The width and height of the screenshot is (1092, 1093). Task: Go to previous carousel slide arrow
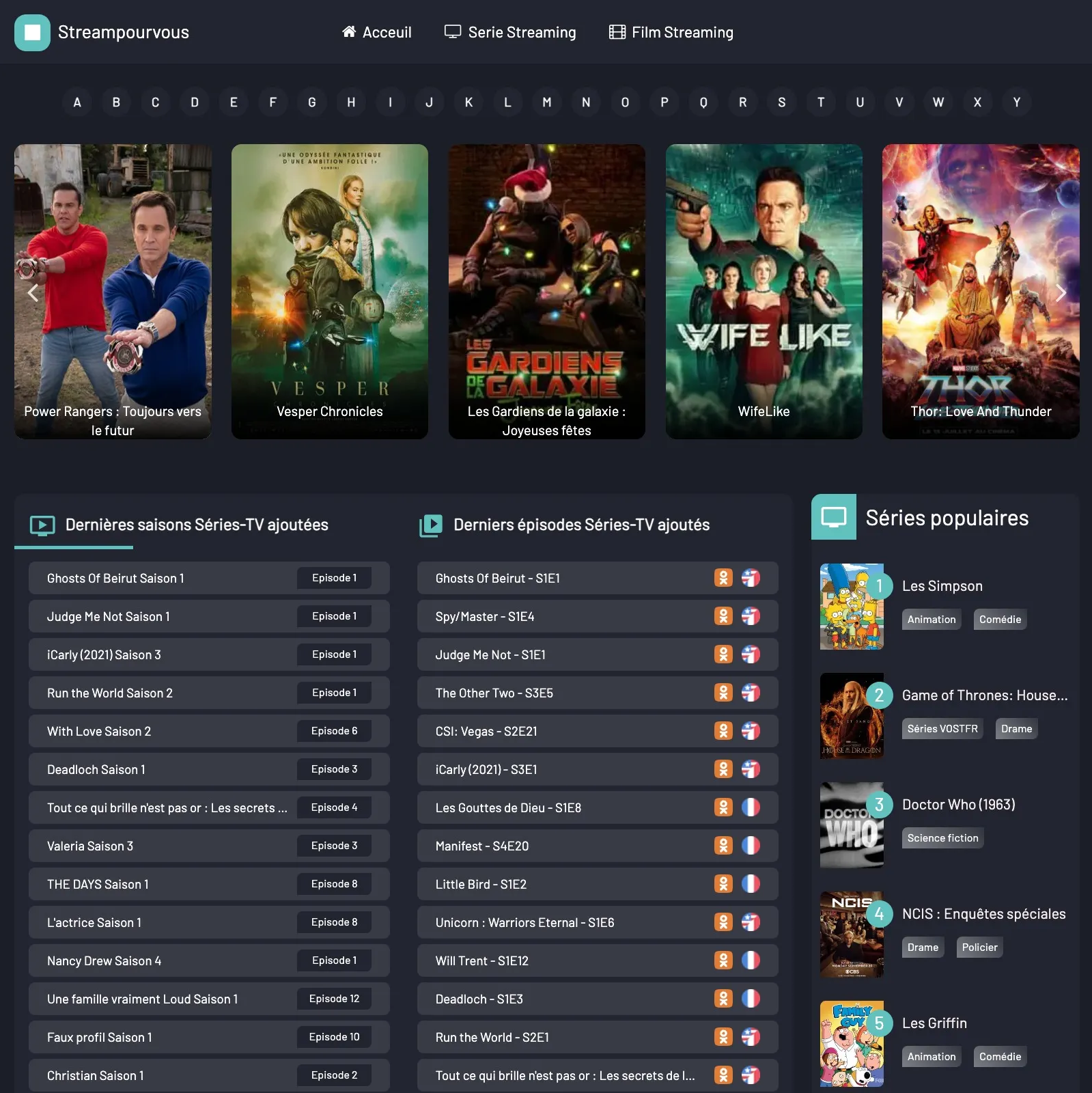(32, 292)
